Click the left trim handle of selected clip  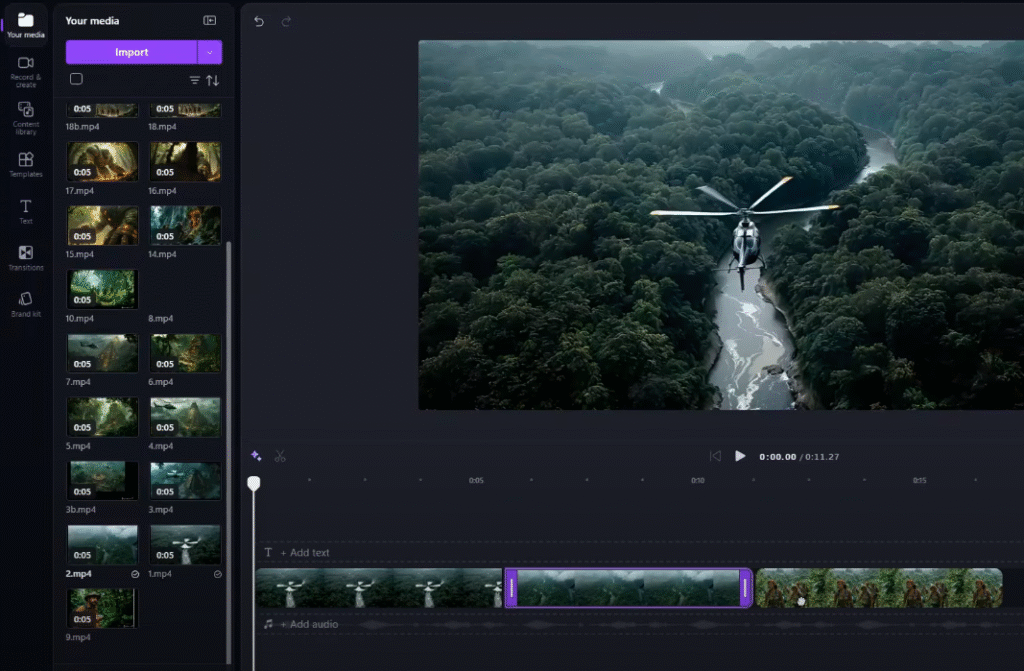tap(511, 588)
